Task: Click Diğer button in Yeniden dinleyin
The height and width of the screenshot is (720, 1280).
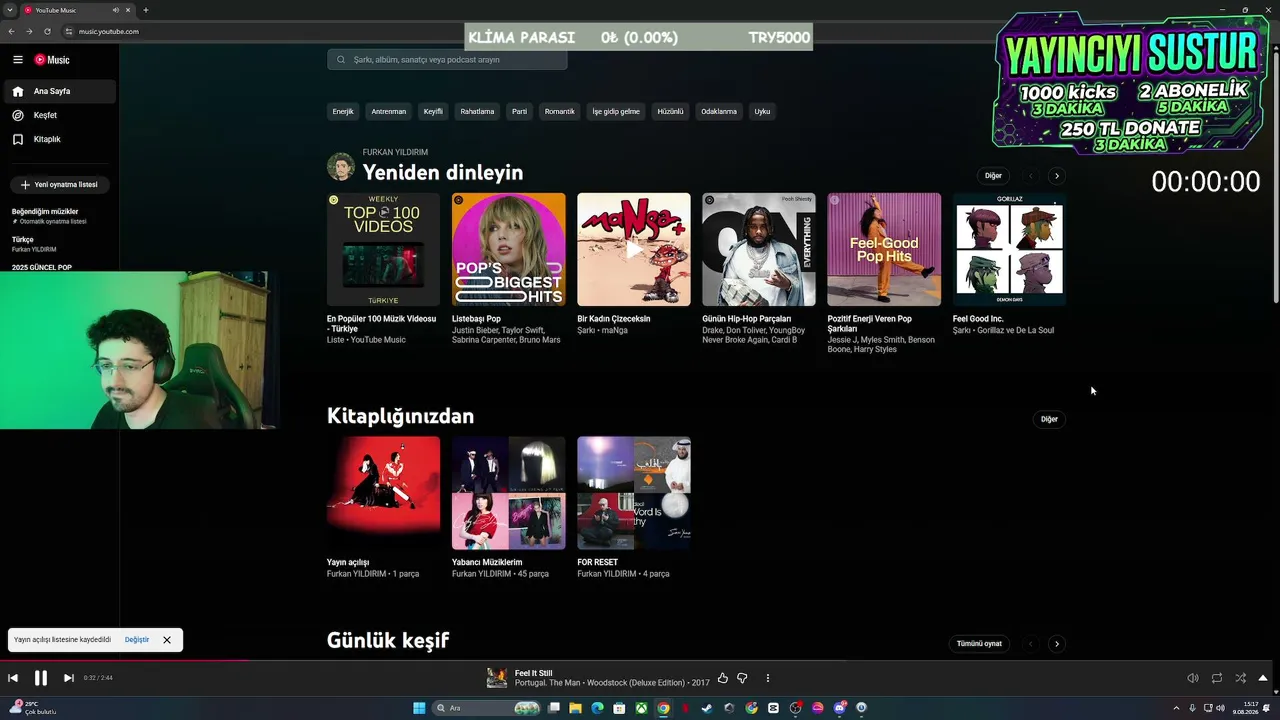Action: 993,176
